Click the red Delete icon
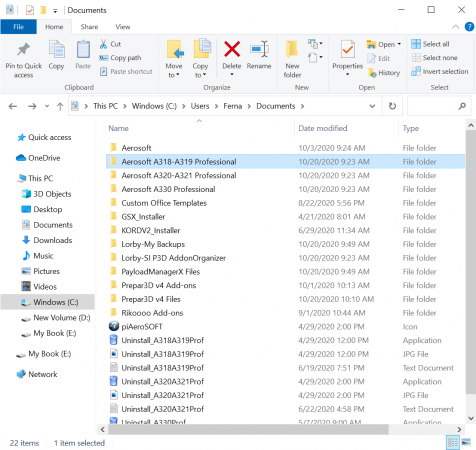This screenshot has width=476, height=450. (232, 49)
